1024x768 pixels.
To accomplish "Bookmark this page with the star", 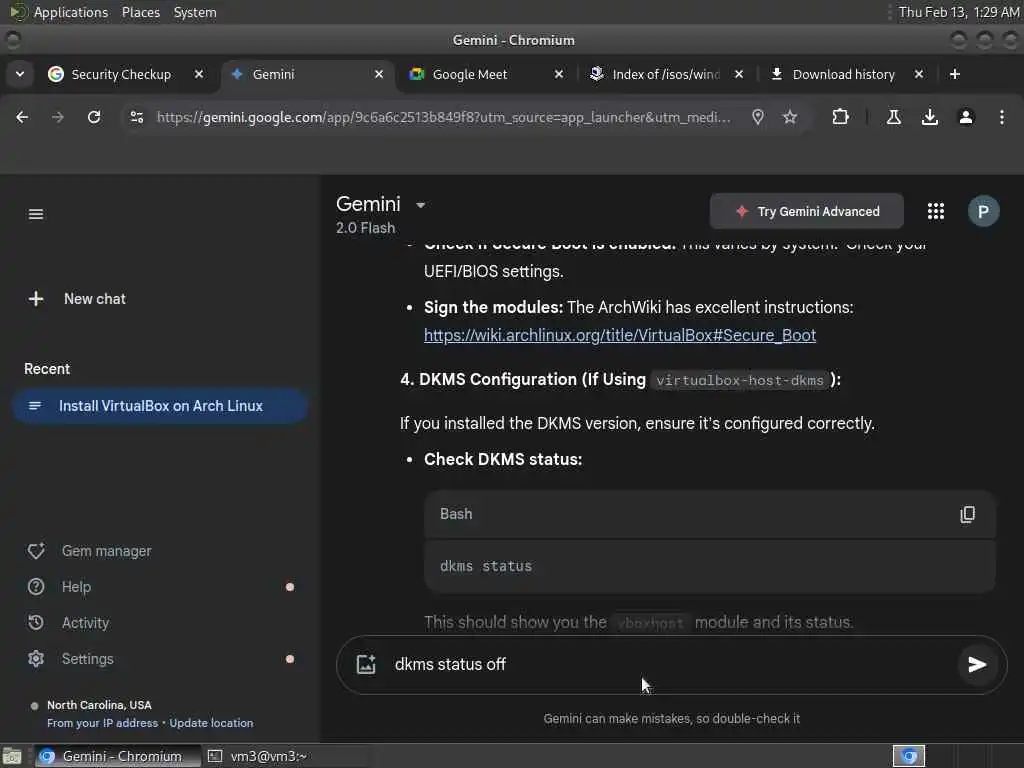I will (790, 117).
